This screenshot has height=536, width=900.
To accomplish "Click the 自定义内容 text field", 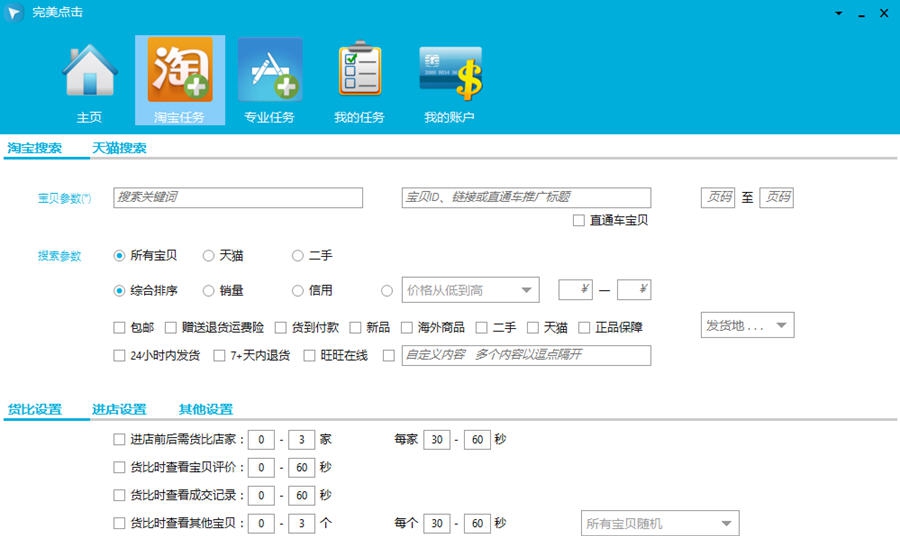I will pyautogui.click(x=525, y=355).
